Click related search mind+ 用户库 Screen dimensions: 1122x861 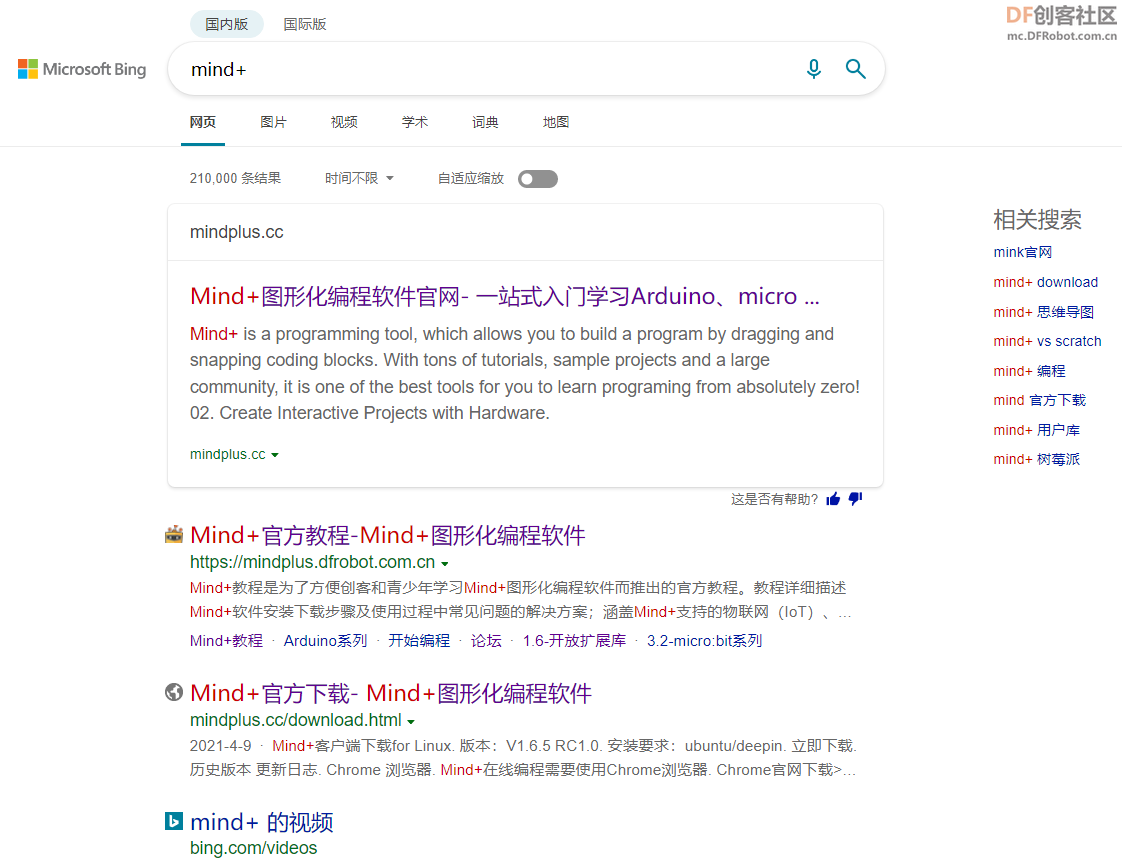pos(1036,430)
